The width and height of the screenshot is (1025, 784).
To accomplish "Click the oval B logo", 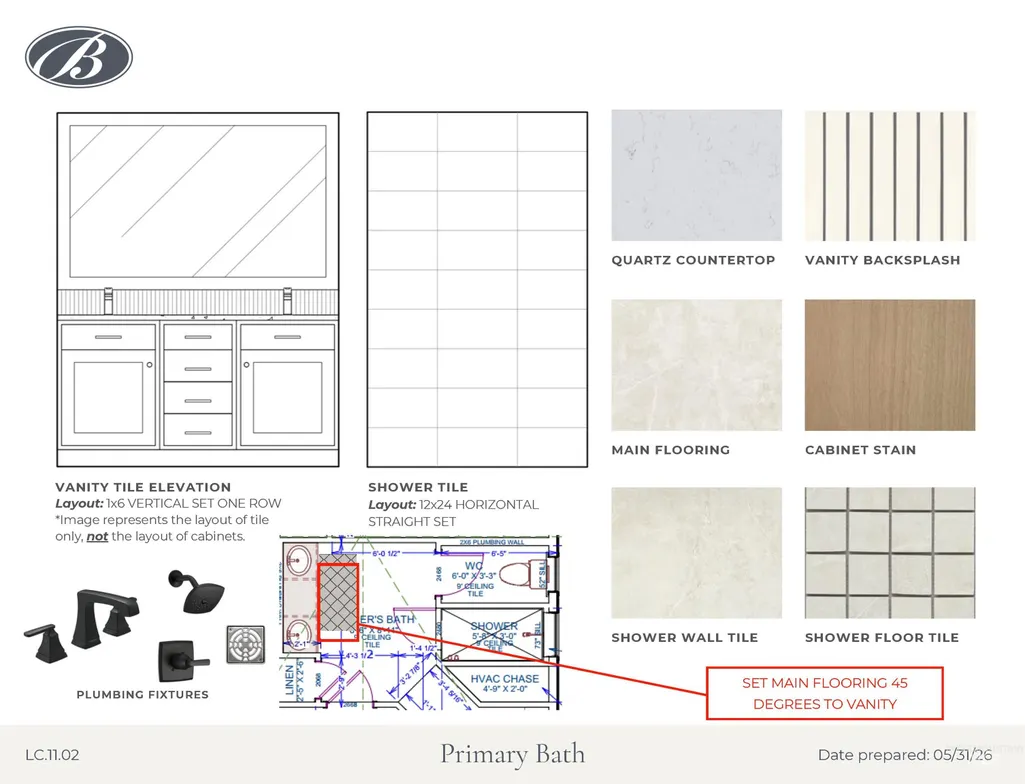I will pos(79,57).
